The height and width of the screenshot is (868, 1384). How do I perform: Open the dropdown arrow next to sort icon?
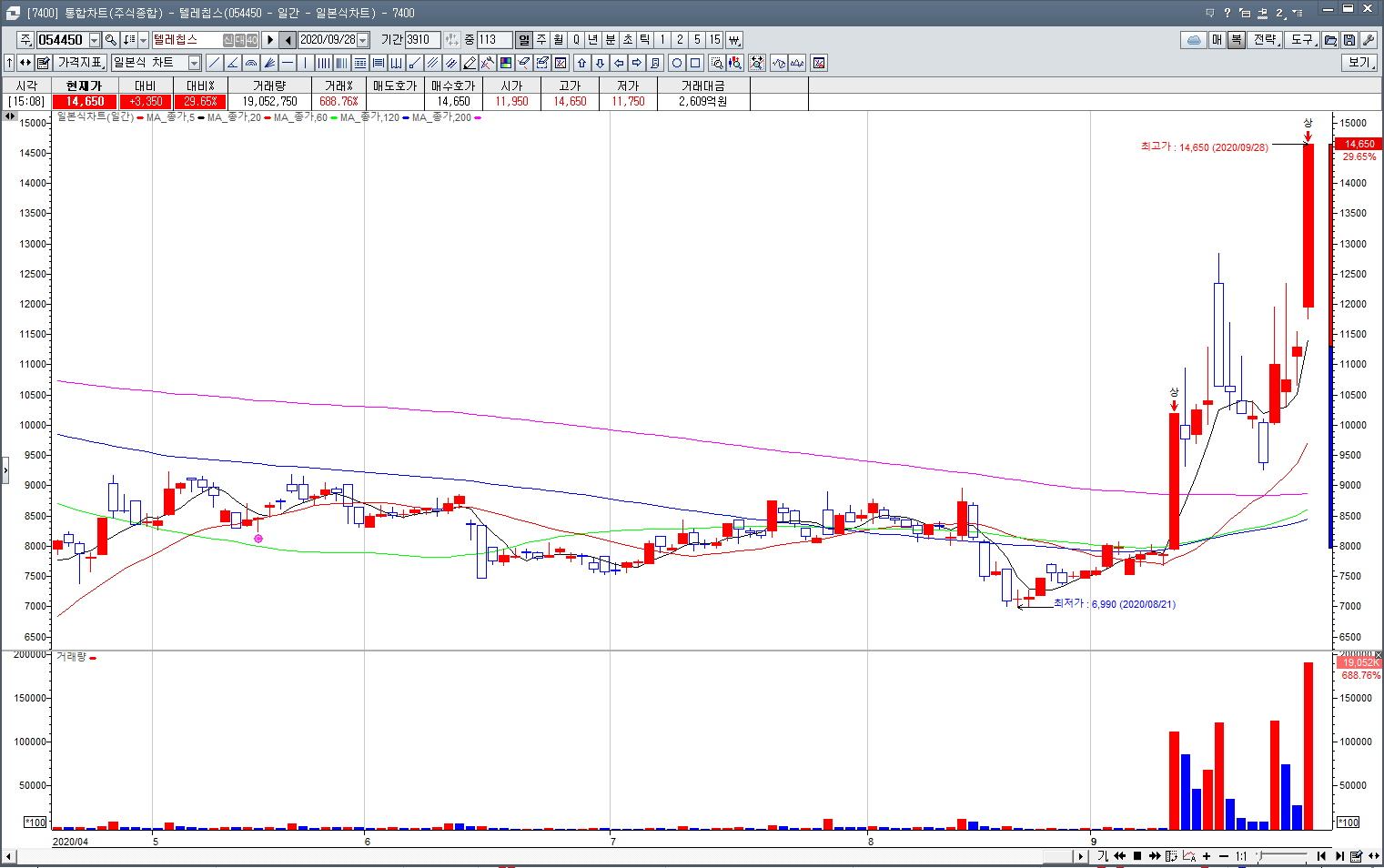[x=143, y=40]
